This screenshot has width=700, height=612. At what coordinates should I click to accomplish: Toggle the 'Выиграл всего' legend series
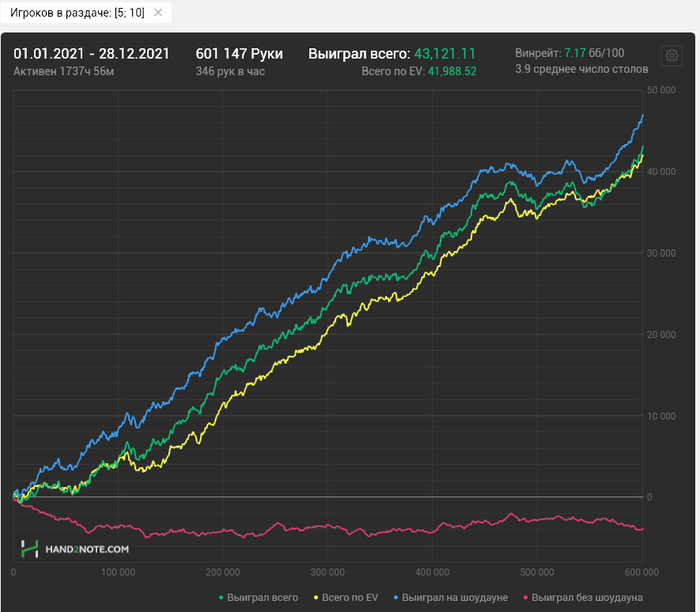tap(258, 597)
